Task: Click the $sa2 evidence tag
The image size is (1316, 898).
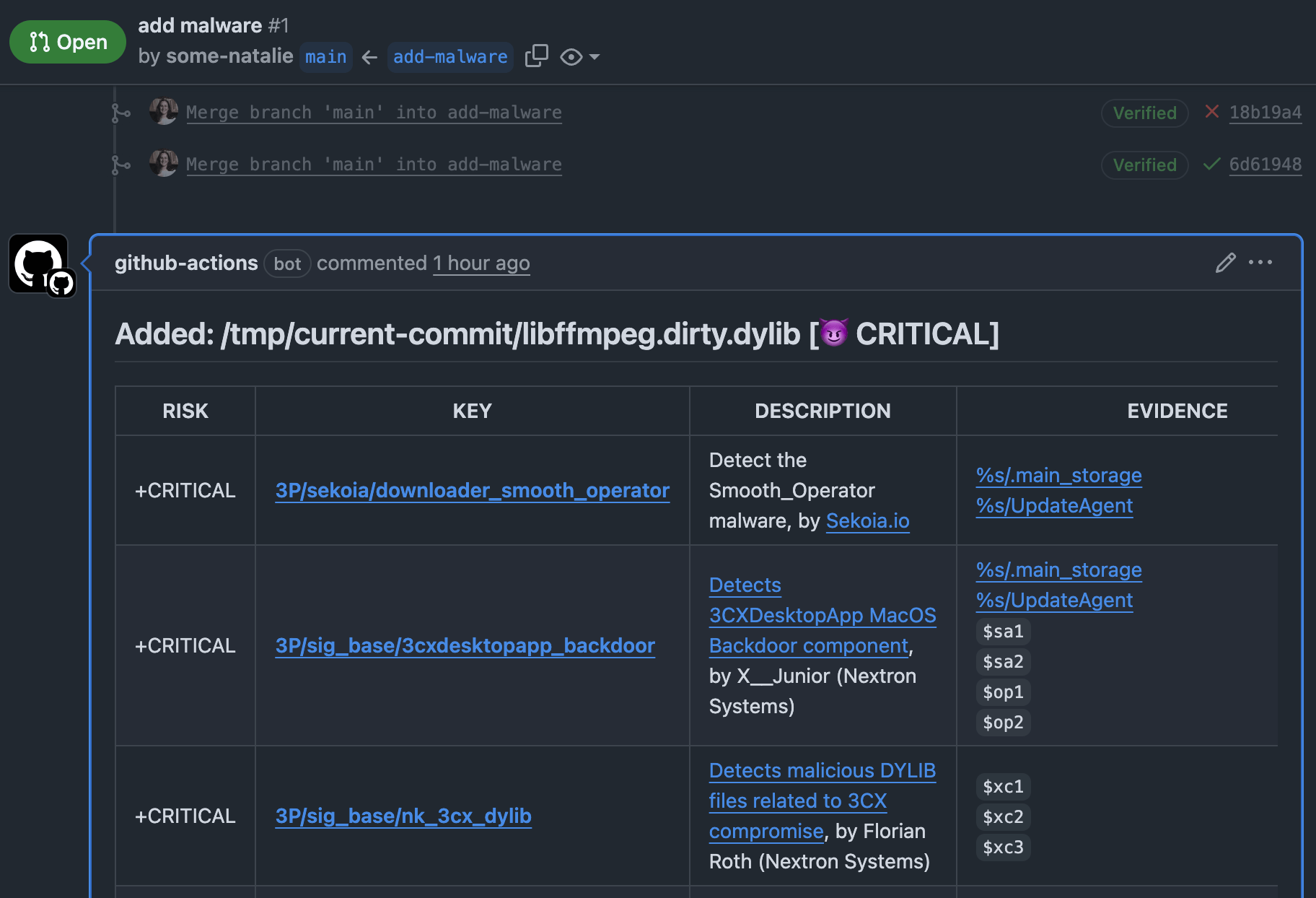Action: click(1003, 662)
